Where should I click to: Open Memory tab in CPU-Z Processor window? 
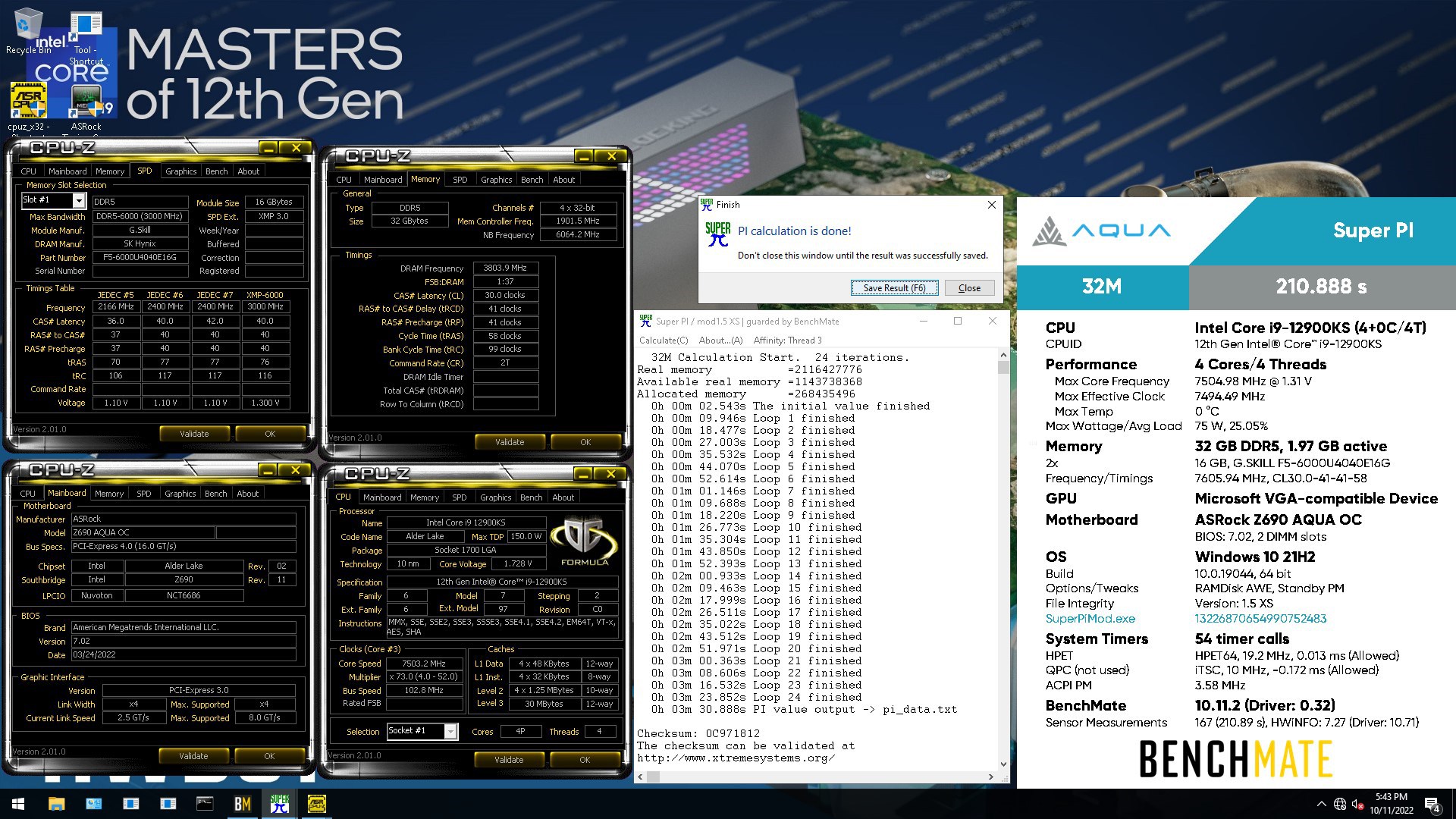[424, 497]
